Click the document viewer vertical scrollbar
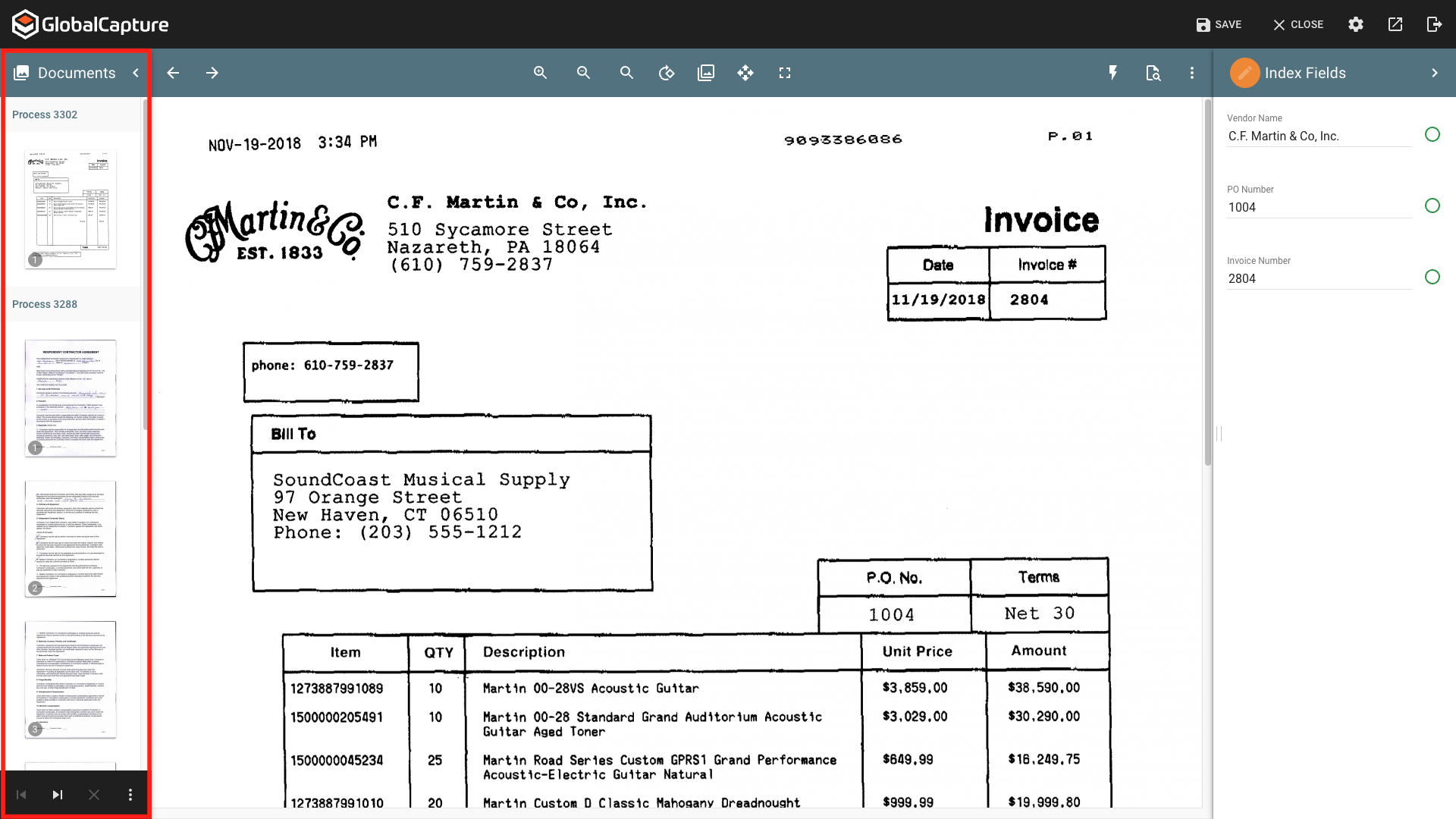Viewport: 1456px width, 819px height. click(1208, 282)
